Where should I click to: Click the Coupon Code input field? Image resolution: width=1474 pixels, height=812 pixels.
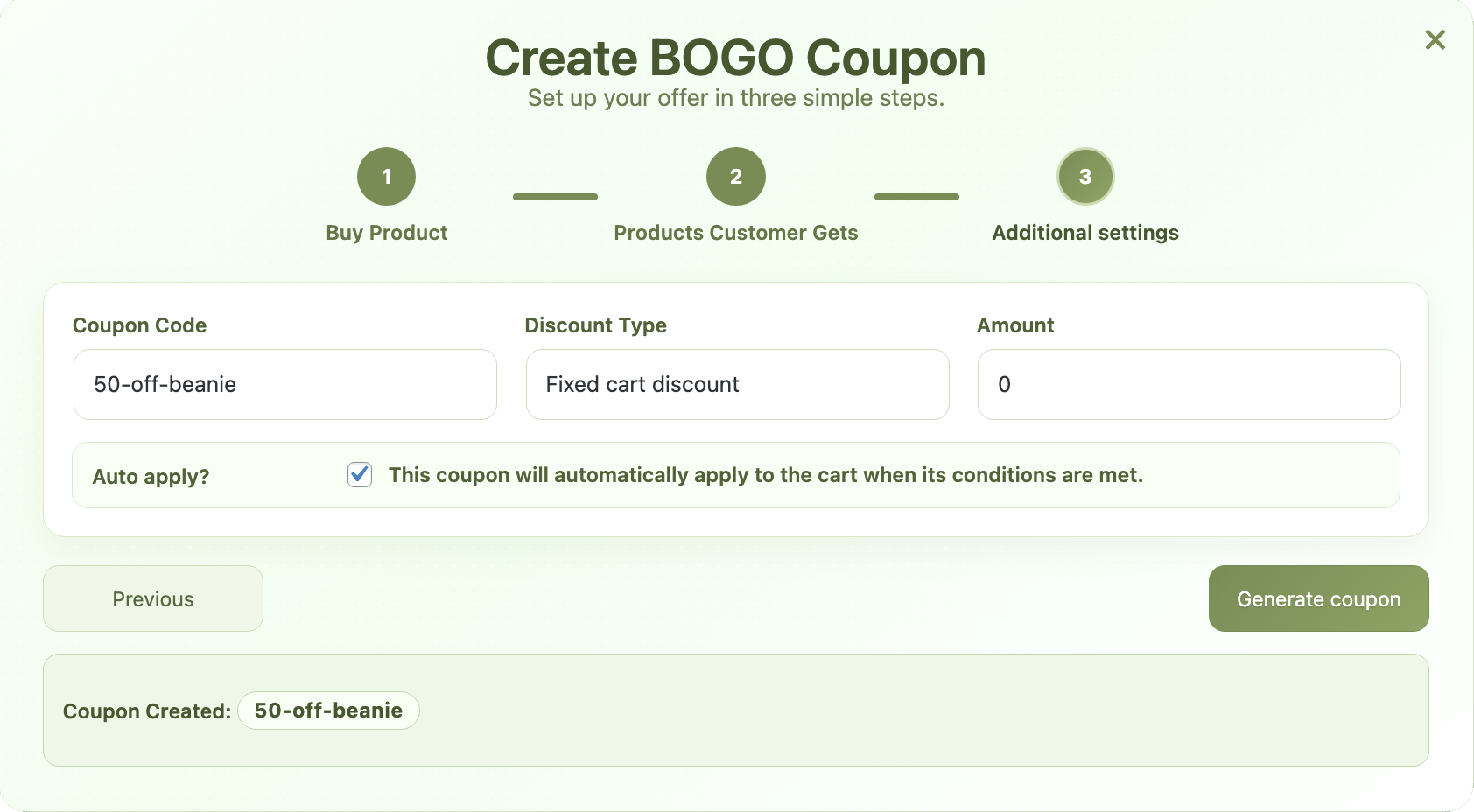click(284, 385)
